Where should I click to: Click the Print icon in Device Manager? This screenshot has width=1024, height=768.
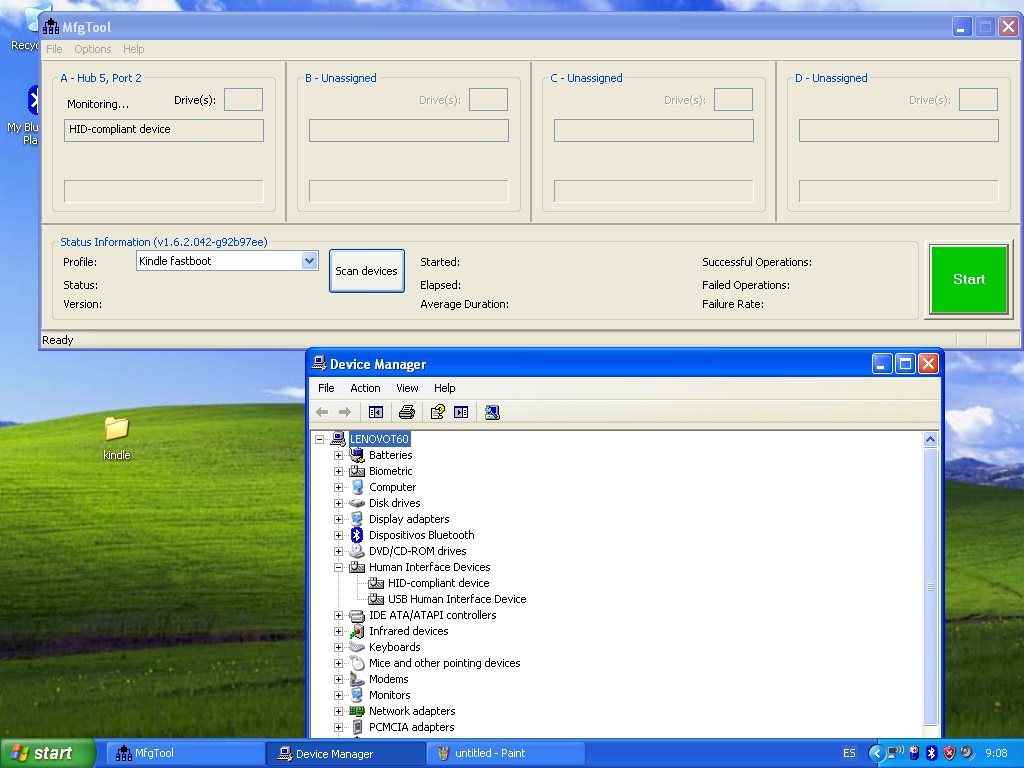tap(407, 412)
